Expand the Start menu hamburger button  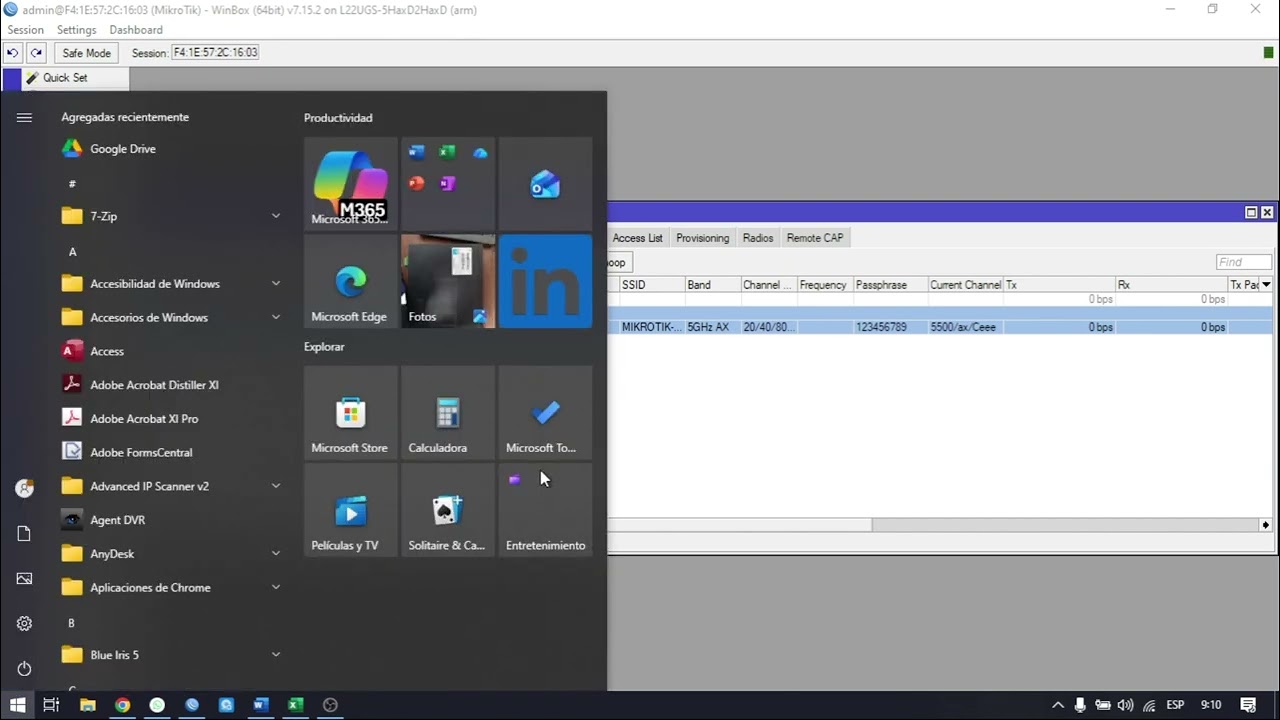point(24,117)
